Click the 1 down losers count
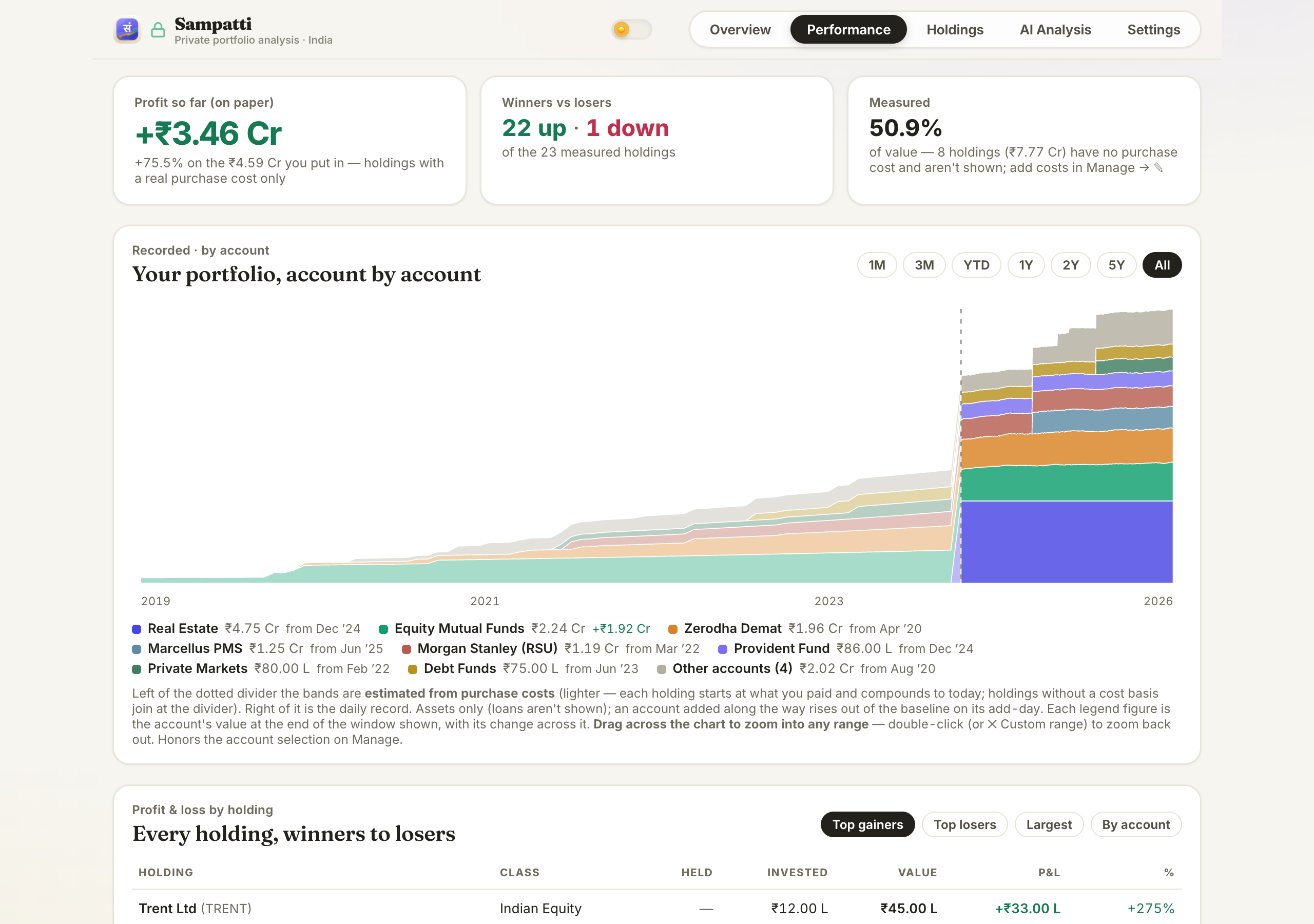Viewport: 1314px width, 924px height. click(x=627, y=128)
